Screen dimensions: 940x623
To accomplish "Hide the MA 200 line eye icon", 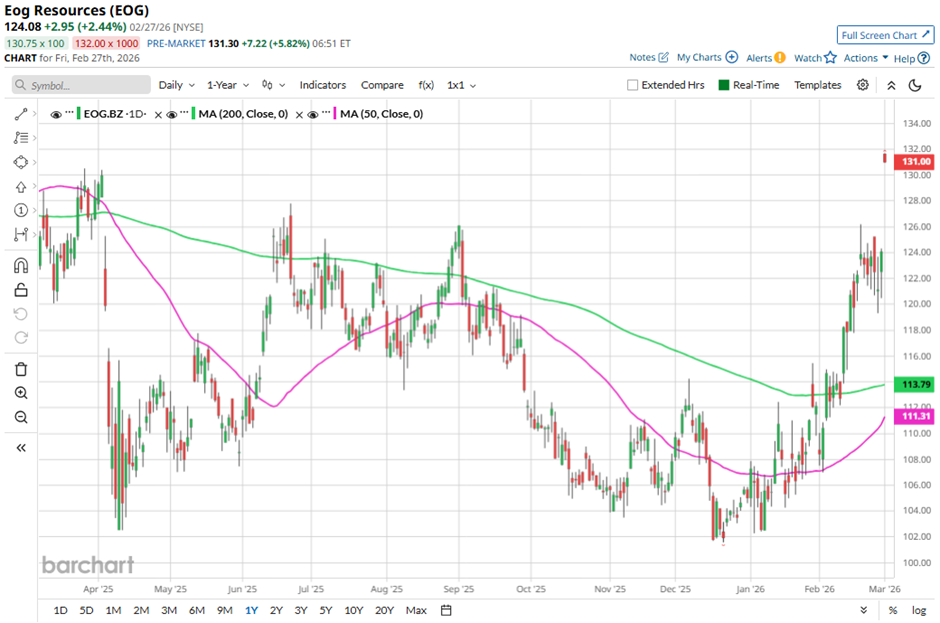I will [171, 114].
